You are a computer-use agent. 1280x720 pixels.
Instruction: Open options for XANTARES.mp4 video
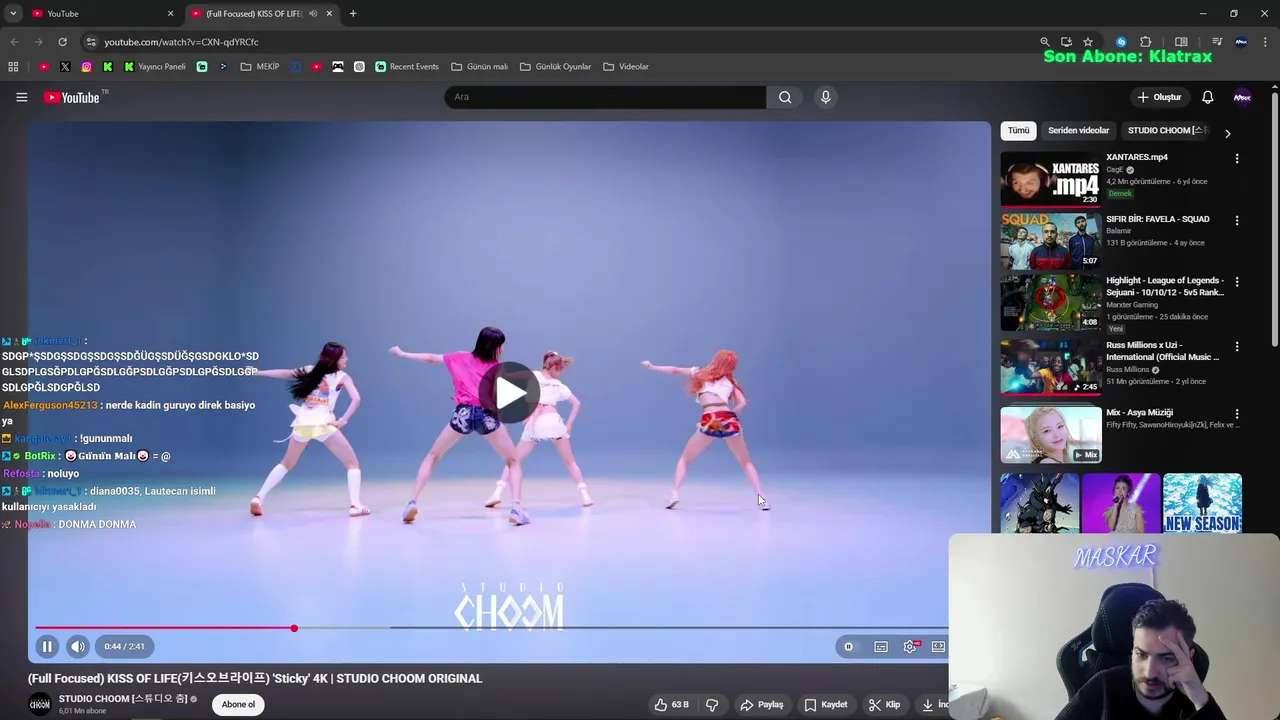pyautogui.click(x=1237, y=158)
